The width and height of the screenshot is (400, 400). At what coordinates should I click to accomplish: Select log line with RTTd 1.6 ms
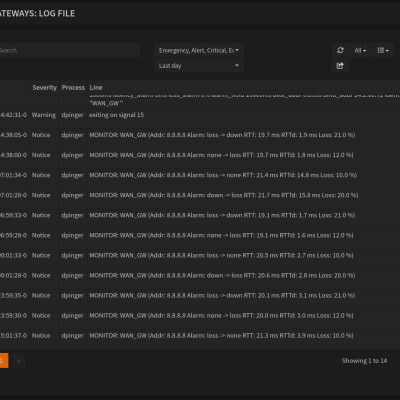point(221,235)
